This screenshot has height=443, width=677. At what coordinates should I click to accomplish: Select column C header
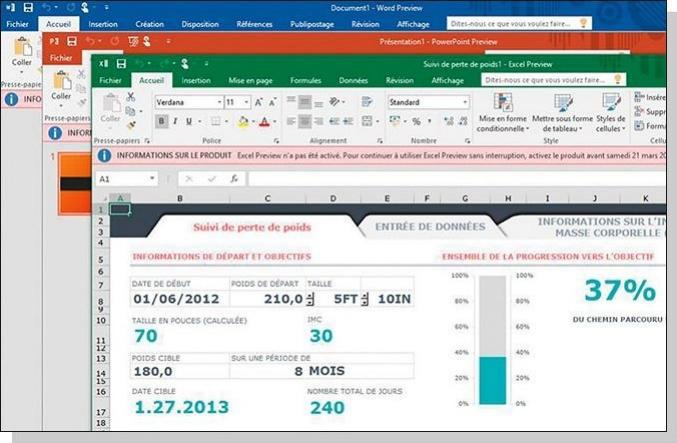click(x=268, y=199)
